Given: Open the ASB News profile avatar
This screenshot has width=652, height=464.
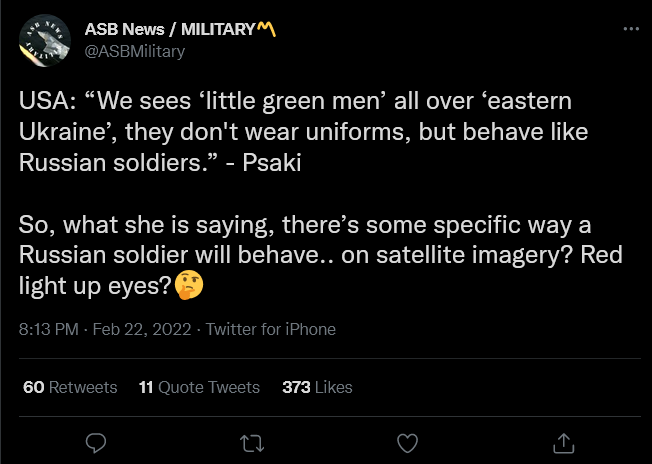Looking at the screenshot, I should point(44,40).
